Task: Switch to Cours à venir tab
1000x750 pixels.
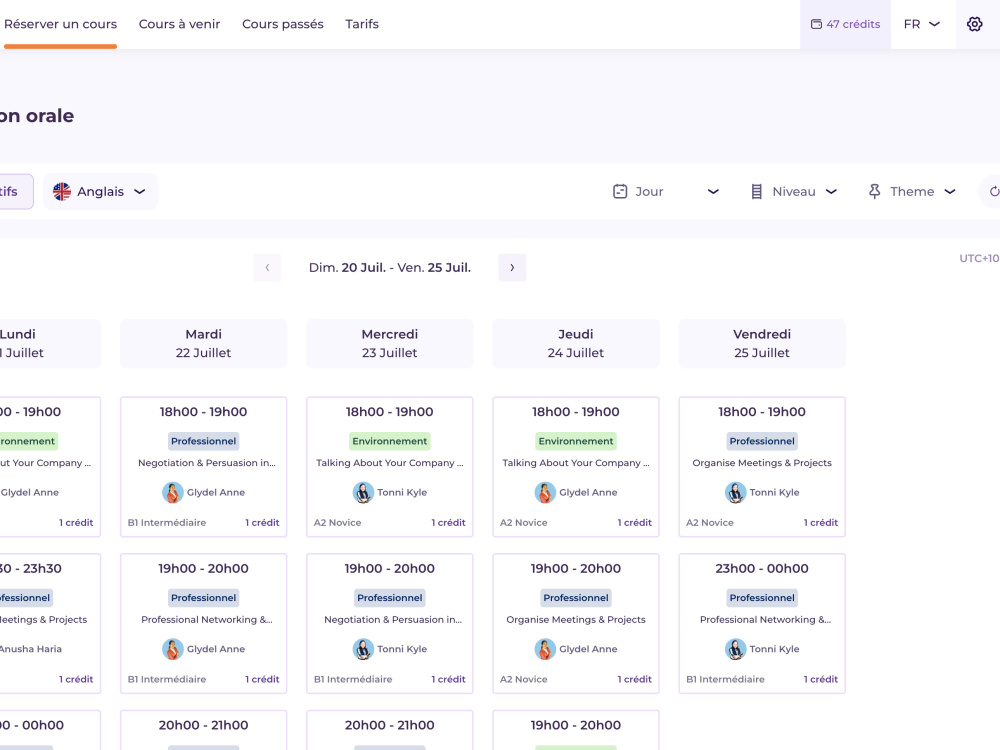Action: click(x=179, y=24)
